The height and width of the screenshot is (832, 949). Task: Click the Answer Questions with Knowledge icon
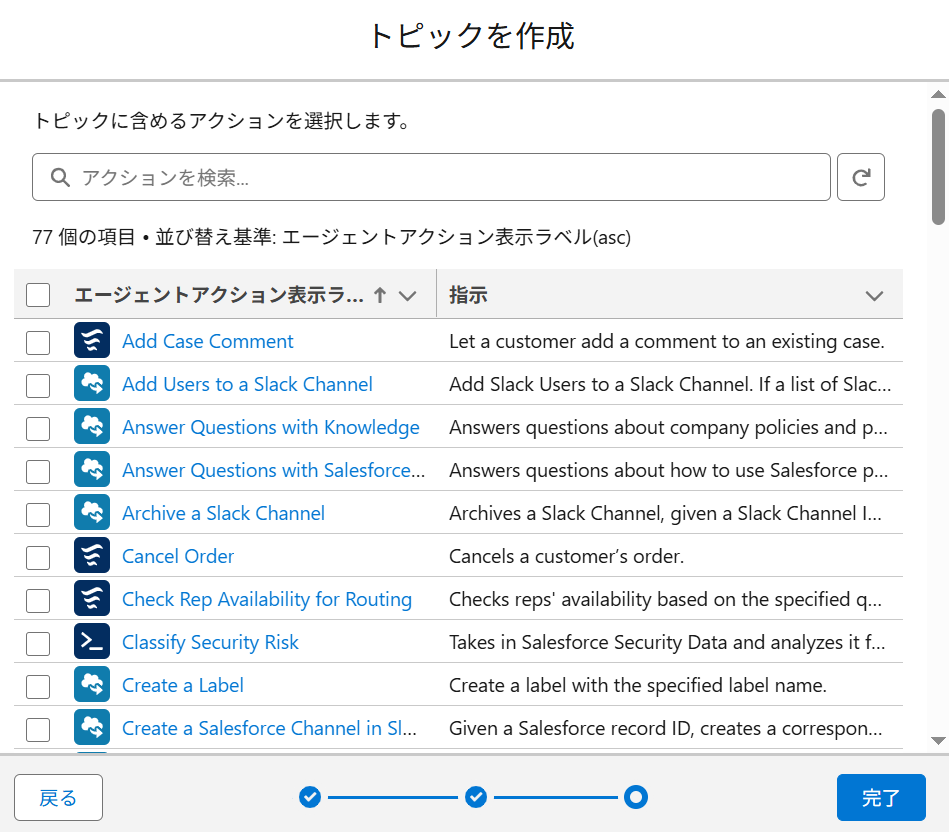coord(92,427)
